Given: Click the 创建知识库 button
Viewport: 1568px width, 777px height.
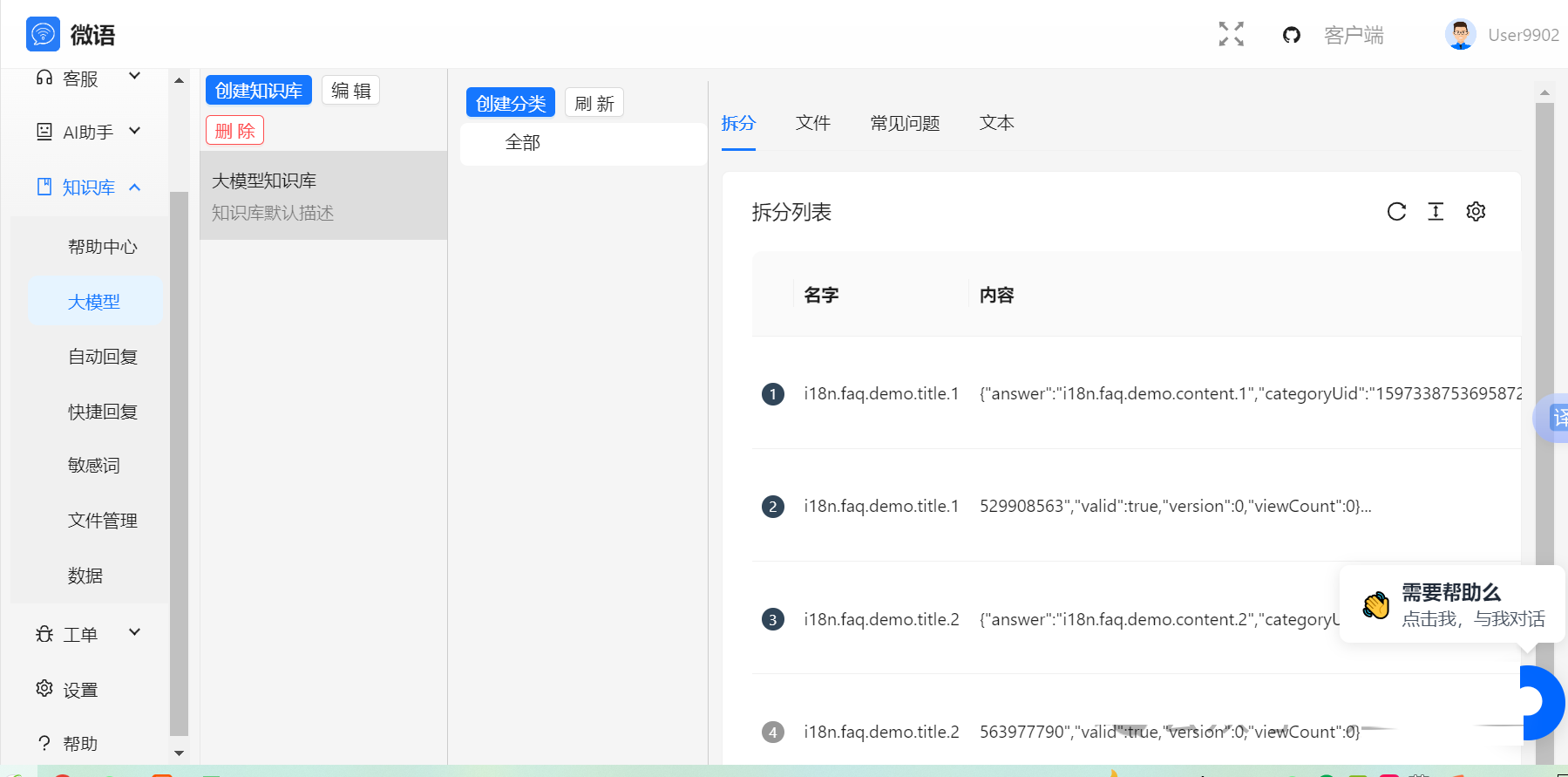Looking at the screenshot, I should (259, 91).
